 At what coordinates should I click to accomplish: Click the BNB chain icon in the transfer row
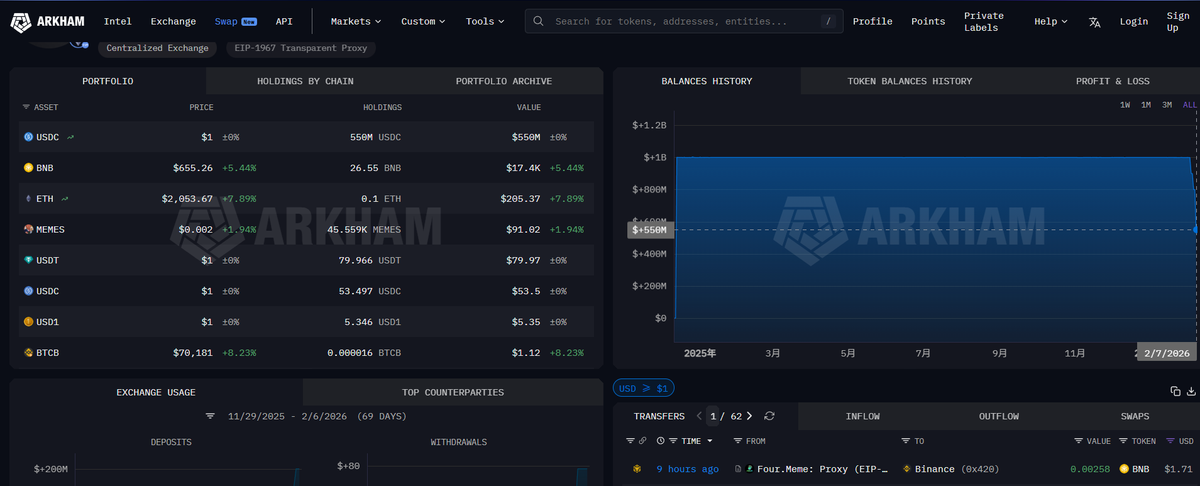coord(635,469)
